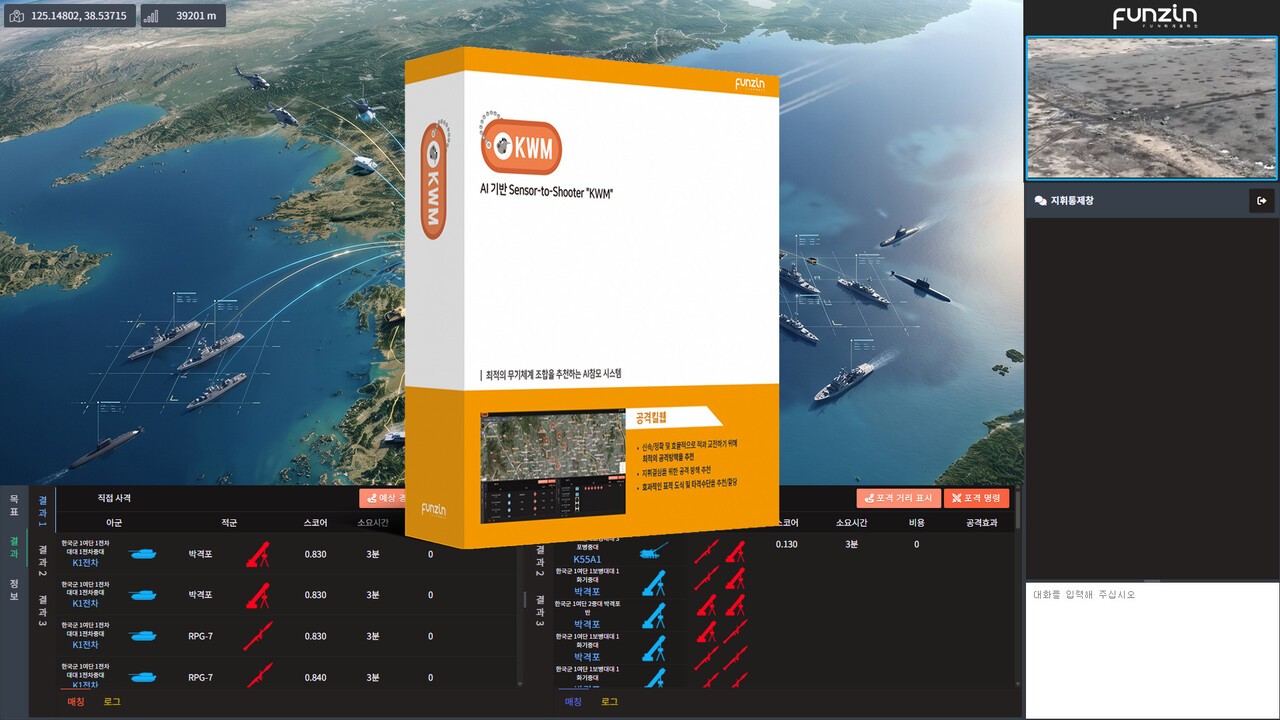Open the 로그 tab in left panel
1280x720 pixels.
(112, 702)
